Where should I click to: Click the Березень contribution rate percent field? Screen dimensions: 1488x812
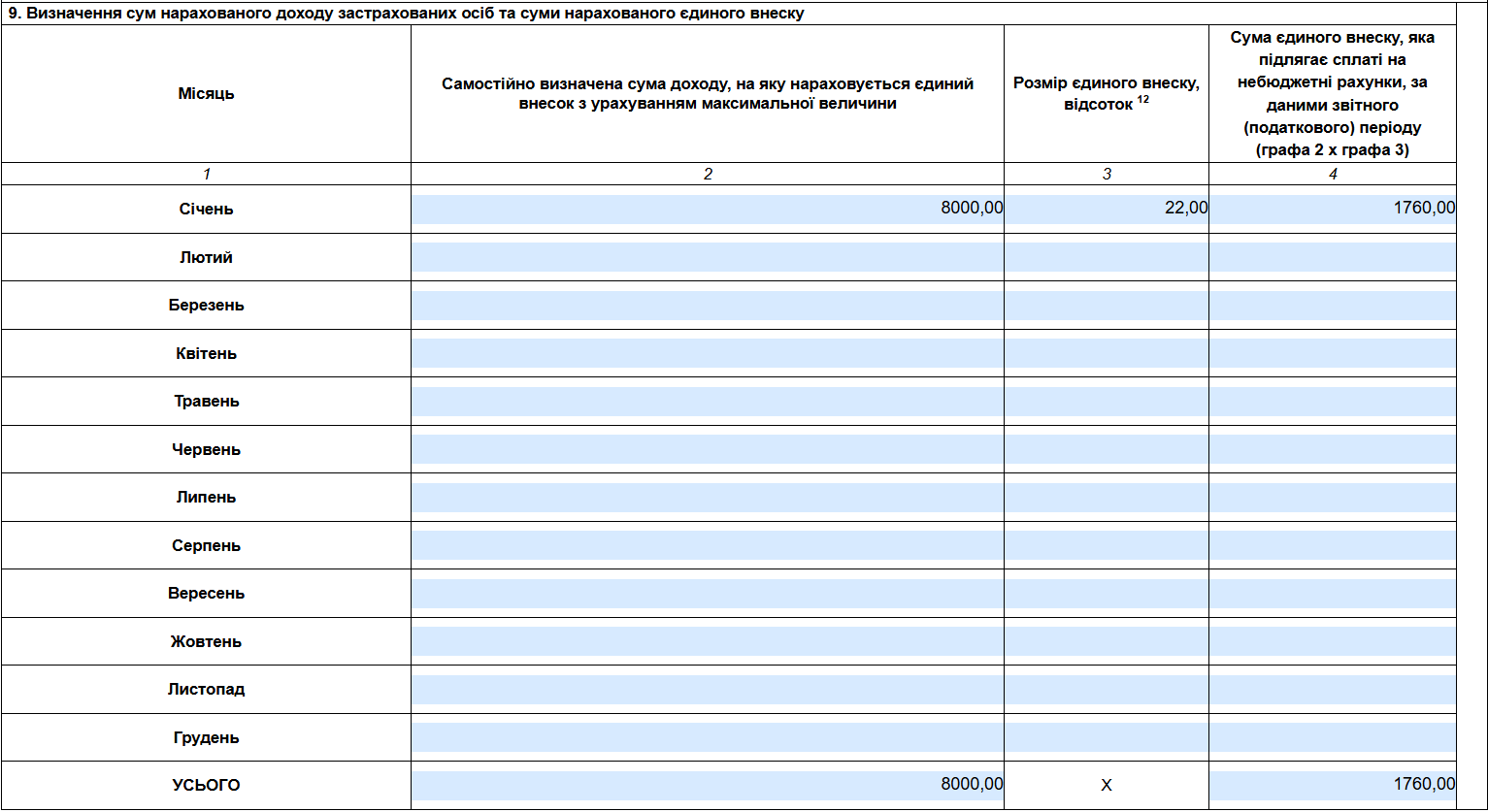click(1106, 305)
